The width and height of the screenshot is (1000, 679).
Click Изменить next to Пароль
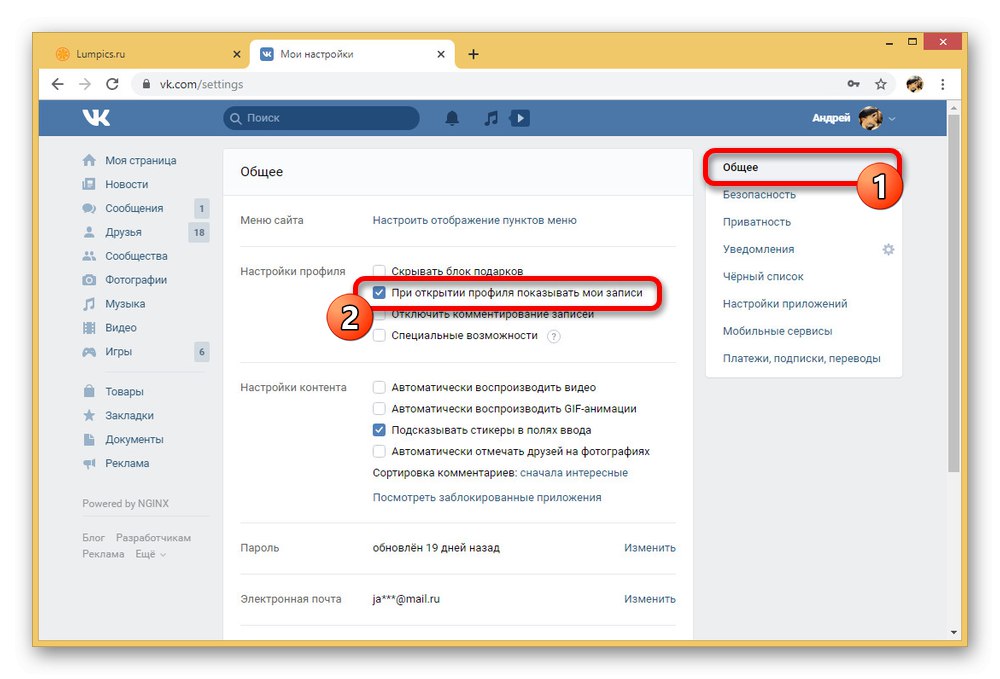coord(649,548)
